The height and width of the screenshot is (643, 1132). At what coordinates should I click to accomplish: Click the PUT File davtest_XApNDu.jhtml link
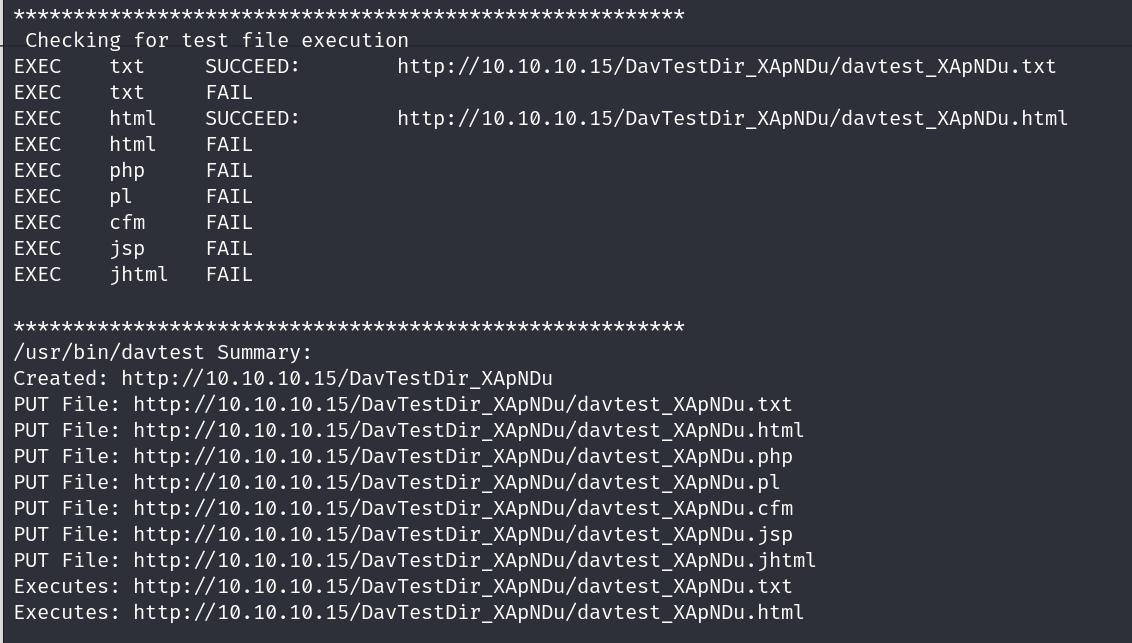click(474, 560)
